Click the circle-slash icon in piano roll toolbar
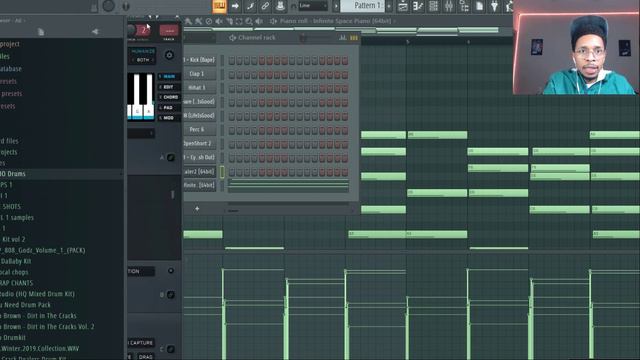This screenshot has width=640, height=360. [x=209, y=21]
